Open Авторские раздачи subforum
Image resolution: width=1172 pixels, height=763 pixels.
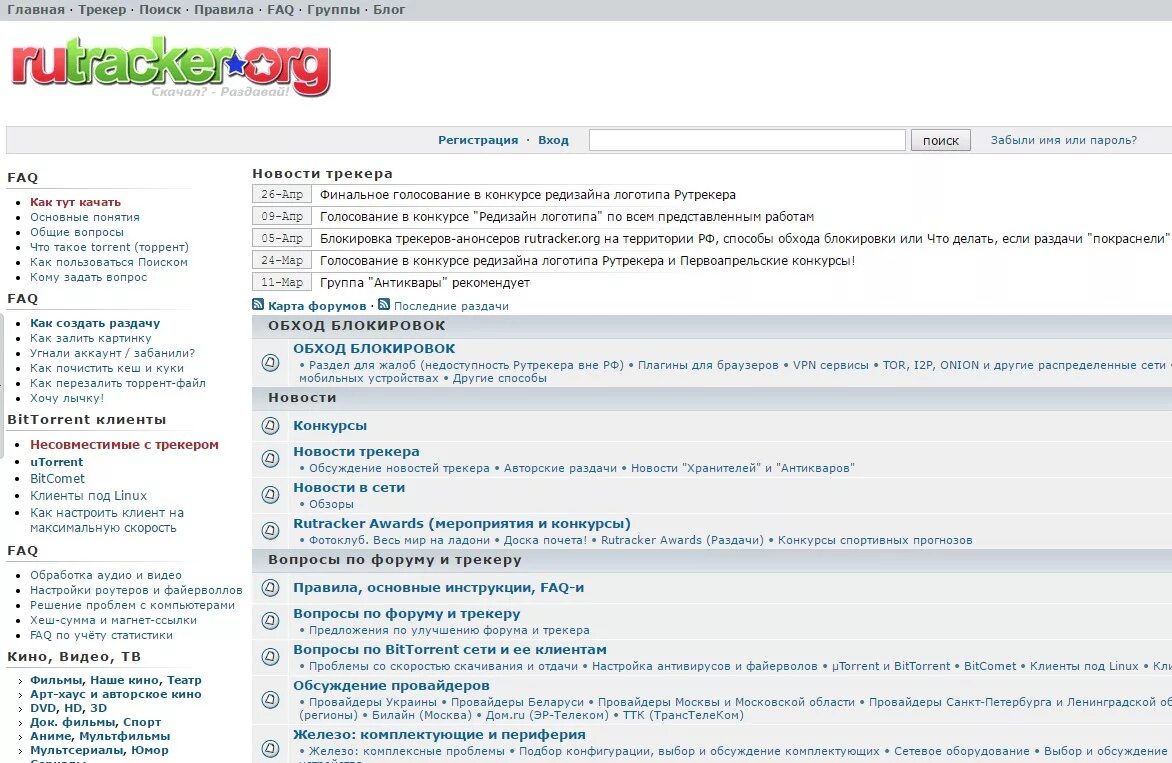pos(560,468)
